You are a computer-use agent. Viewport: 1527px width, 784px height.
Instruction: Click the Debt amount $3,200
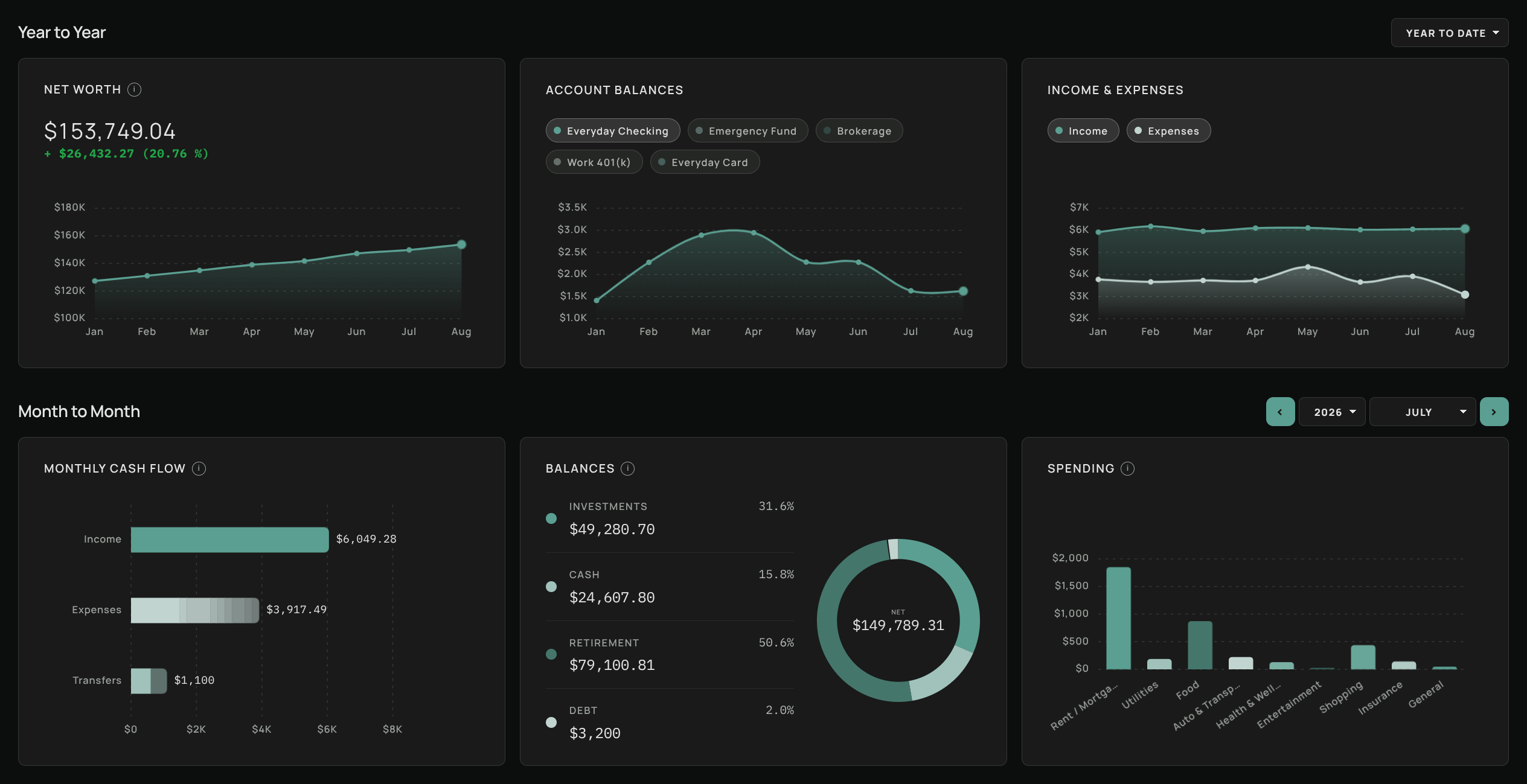[595, 733]
